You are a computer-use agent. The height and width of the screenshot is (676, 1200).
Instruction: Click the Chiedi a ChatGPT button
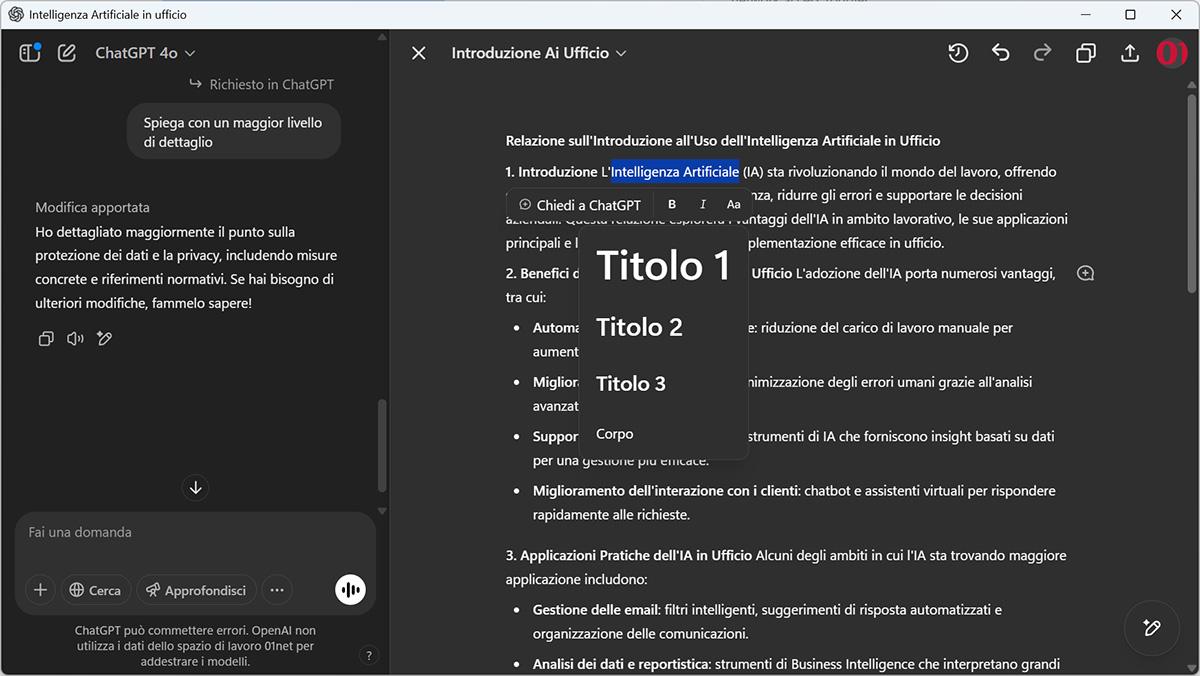point(580,205)
